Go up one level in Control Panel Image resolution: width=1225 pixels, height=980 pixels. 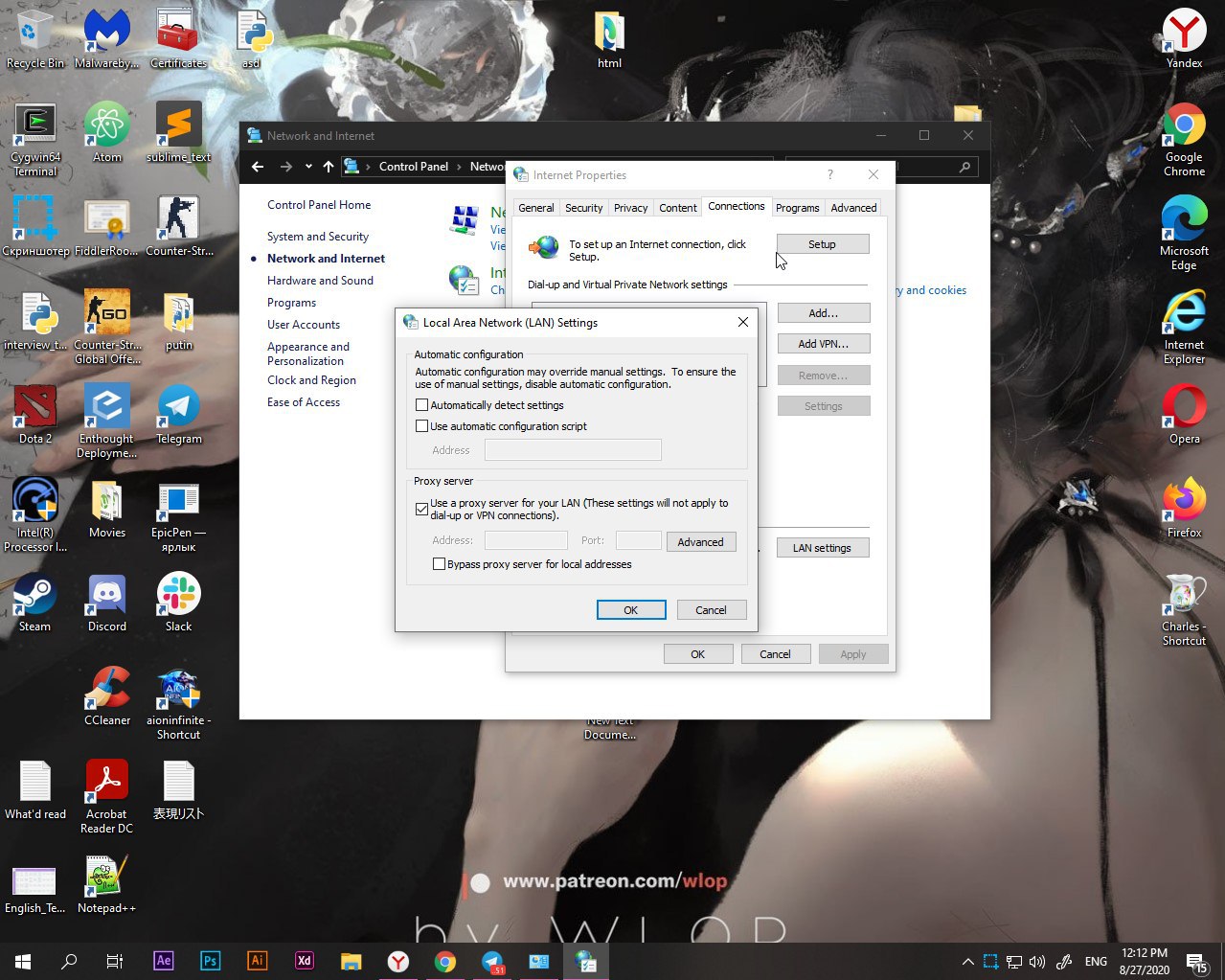click(329, 167)
